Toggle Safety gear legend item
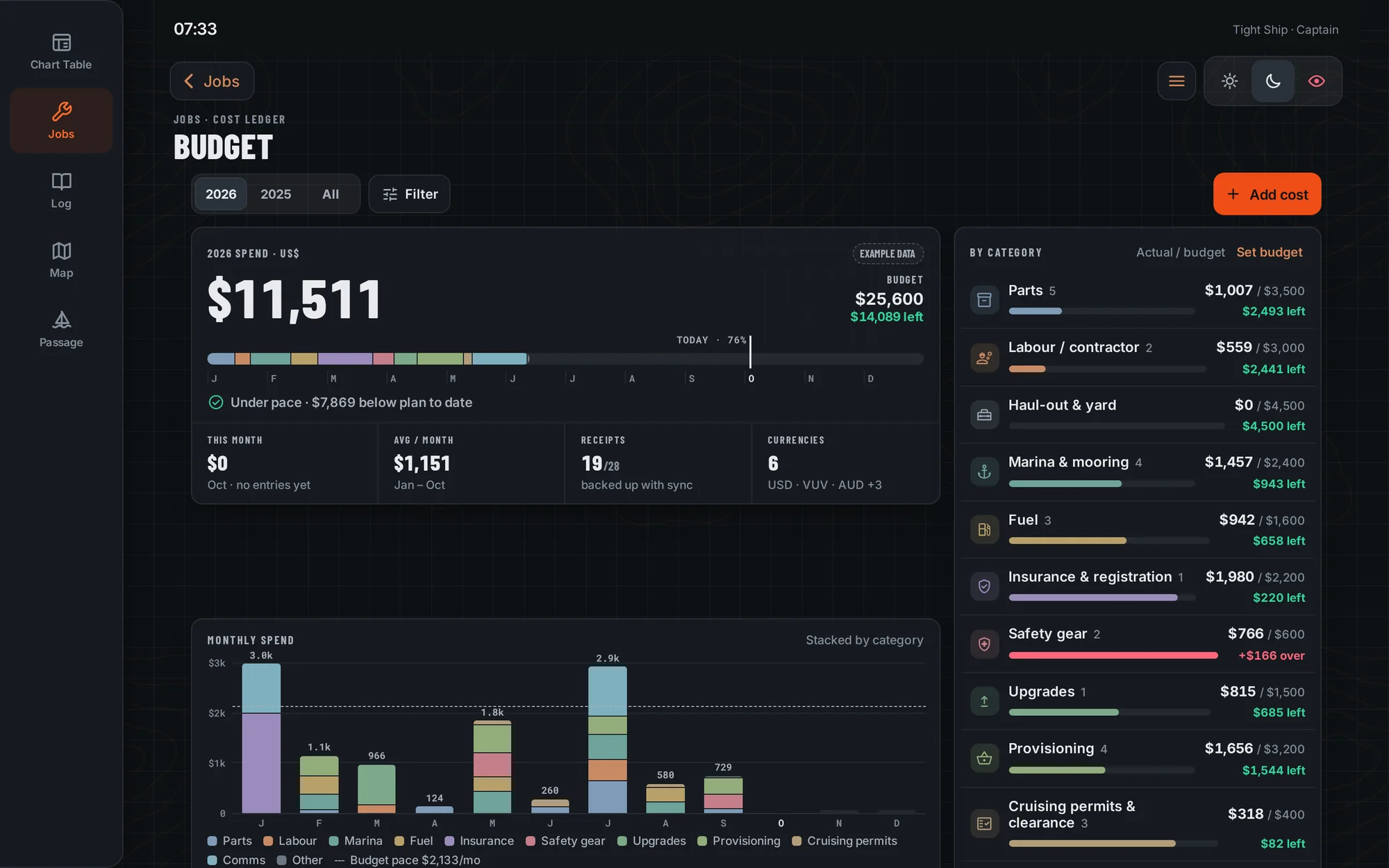The image size is (1389, 868). pos(565,841)
